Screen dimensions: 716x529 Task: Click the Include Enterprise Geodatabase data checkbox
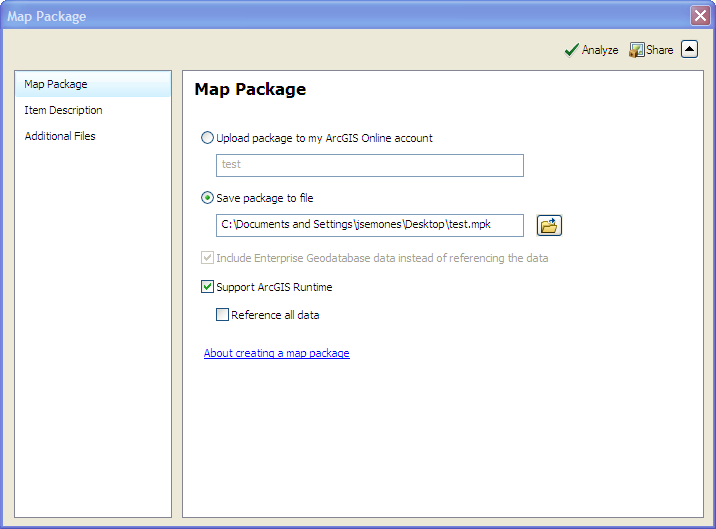tap(207, 258)
